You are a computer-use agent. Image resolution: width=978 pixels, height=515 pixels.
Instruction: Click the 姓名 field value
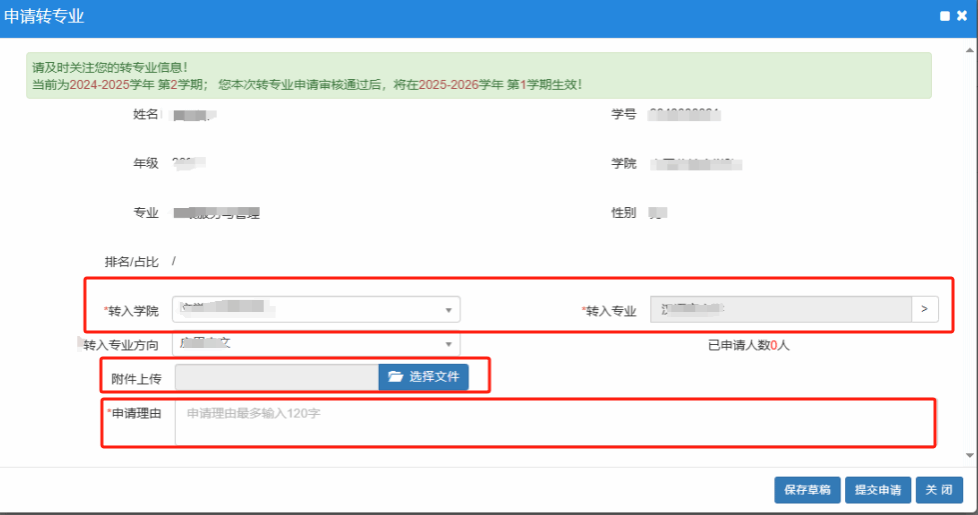(x=195, y=115)
